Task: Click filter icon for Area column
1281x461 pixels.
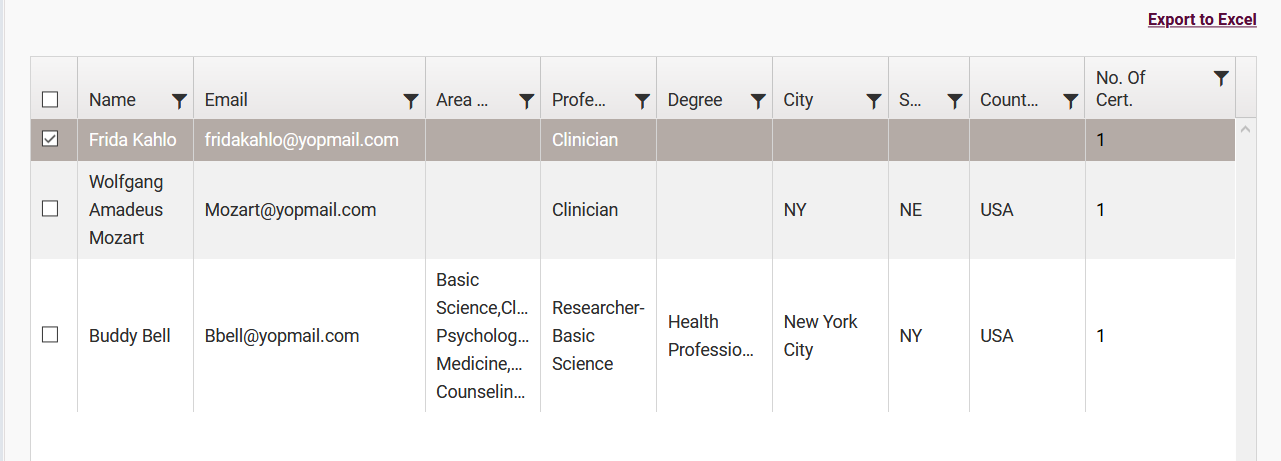Action: tap(527, 100)
